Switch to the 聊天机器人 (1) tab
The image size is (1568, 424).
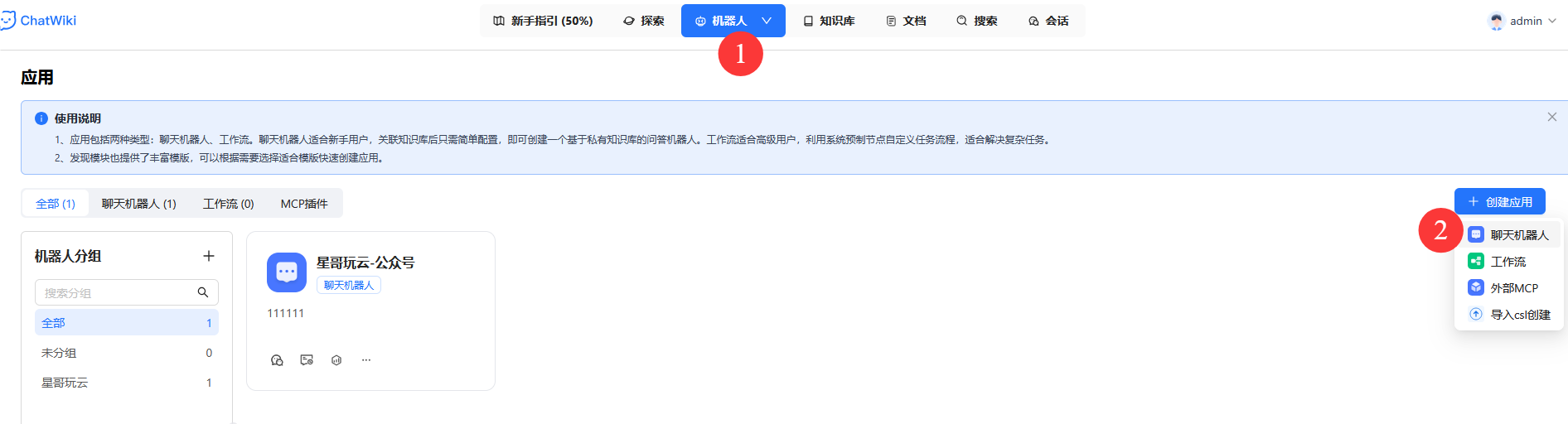[139, 204]
